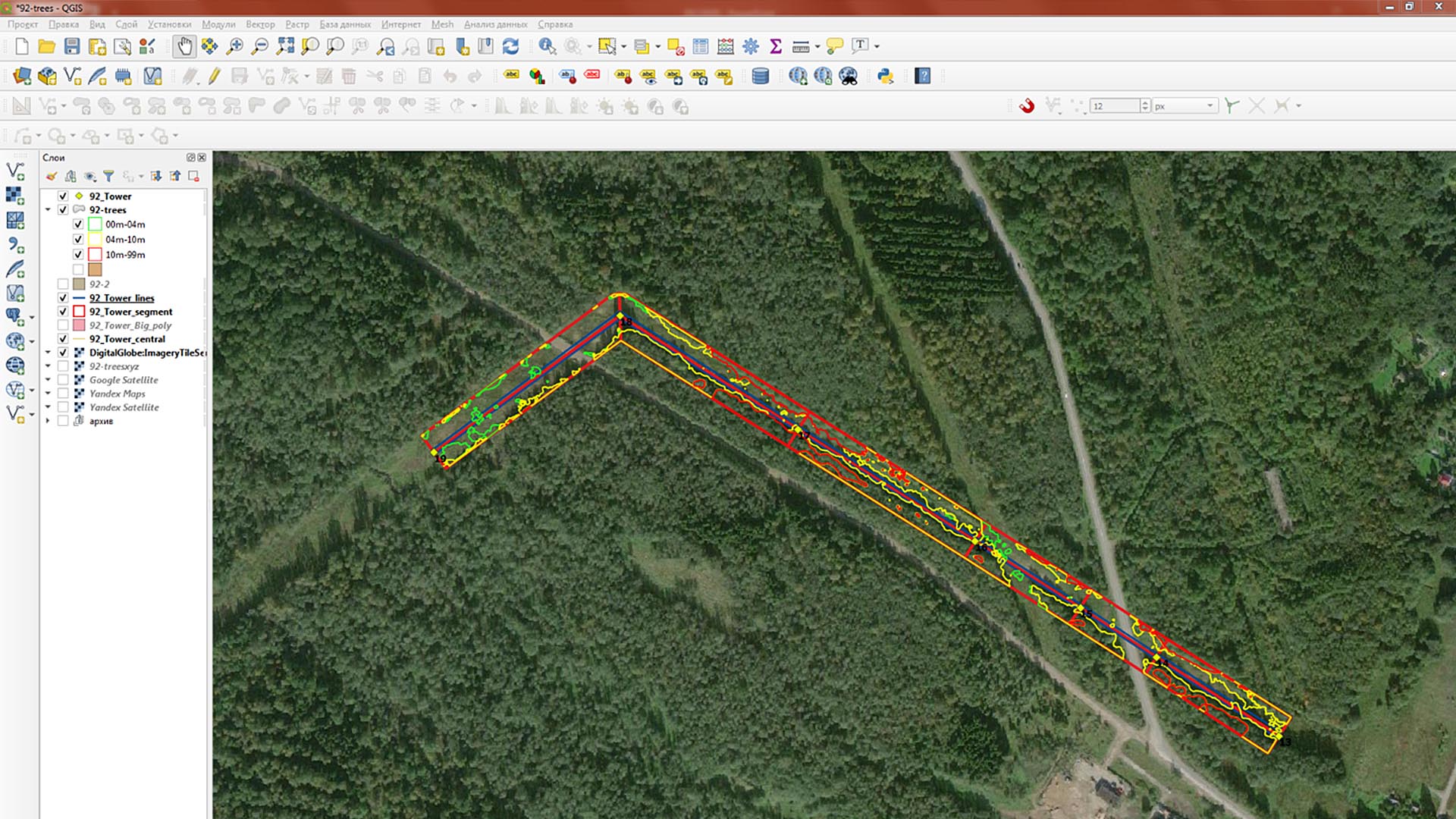Select the Pan Map hand tool

(x=184, y=46)
